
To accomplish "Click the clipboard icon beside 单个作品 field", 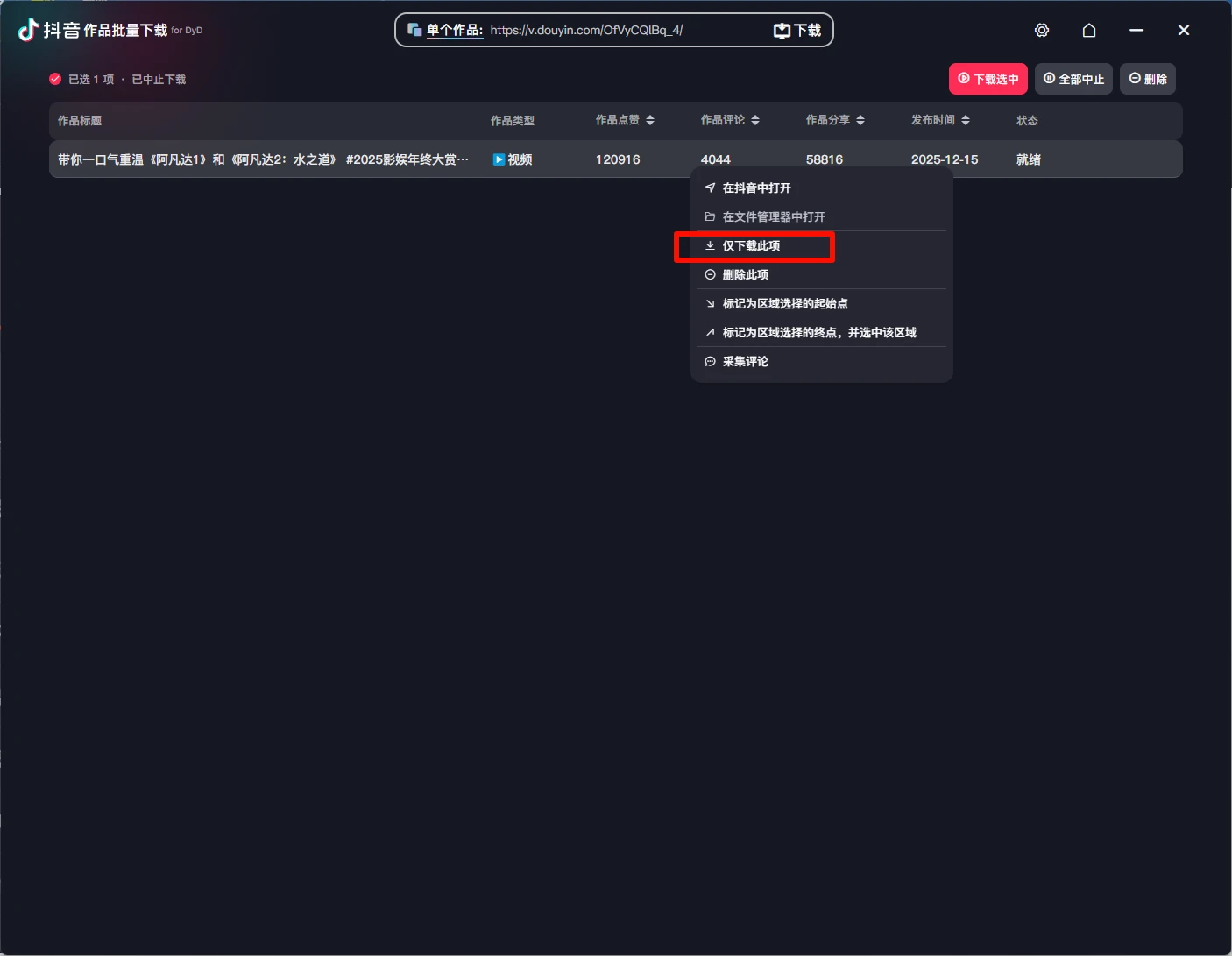I will pos(414,29).
